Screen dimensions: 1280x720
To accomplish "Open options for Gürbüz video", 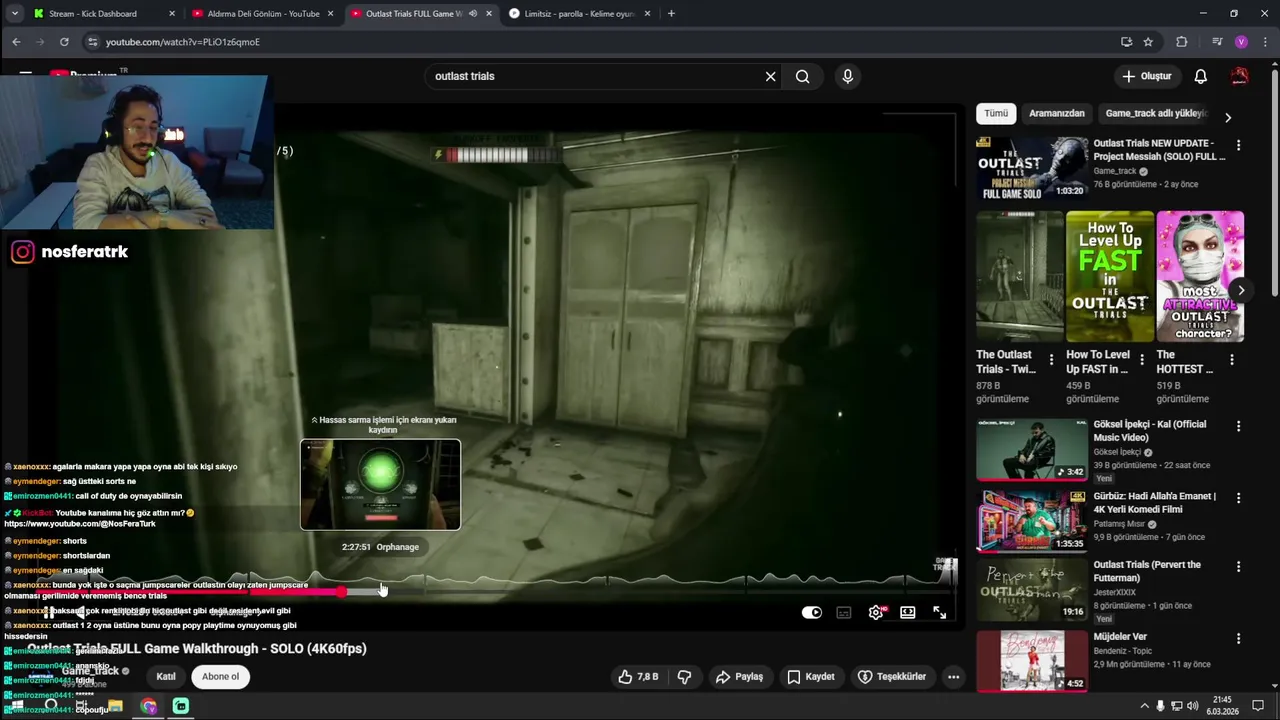I will point(1238,498).
